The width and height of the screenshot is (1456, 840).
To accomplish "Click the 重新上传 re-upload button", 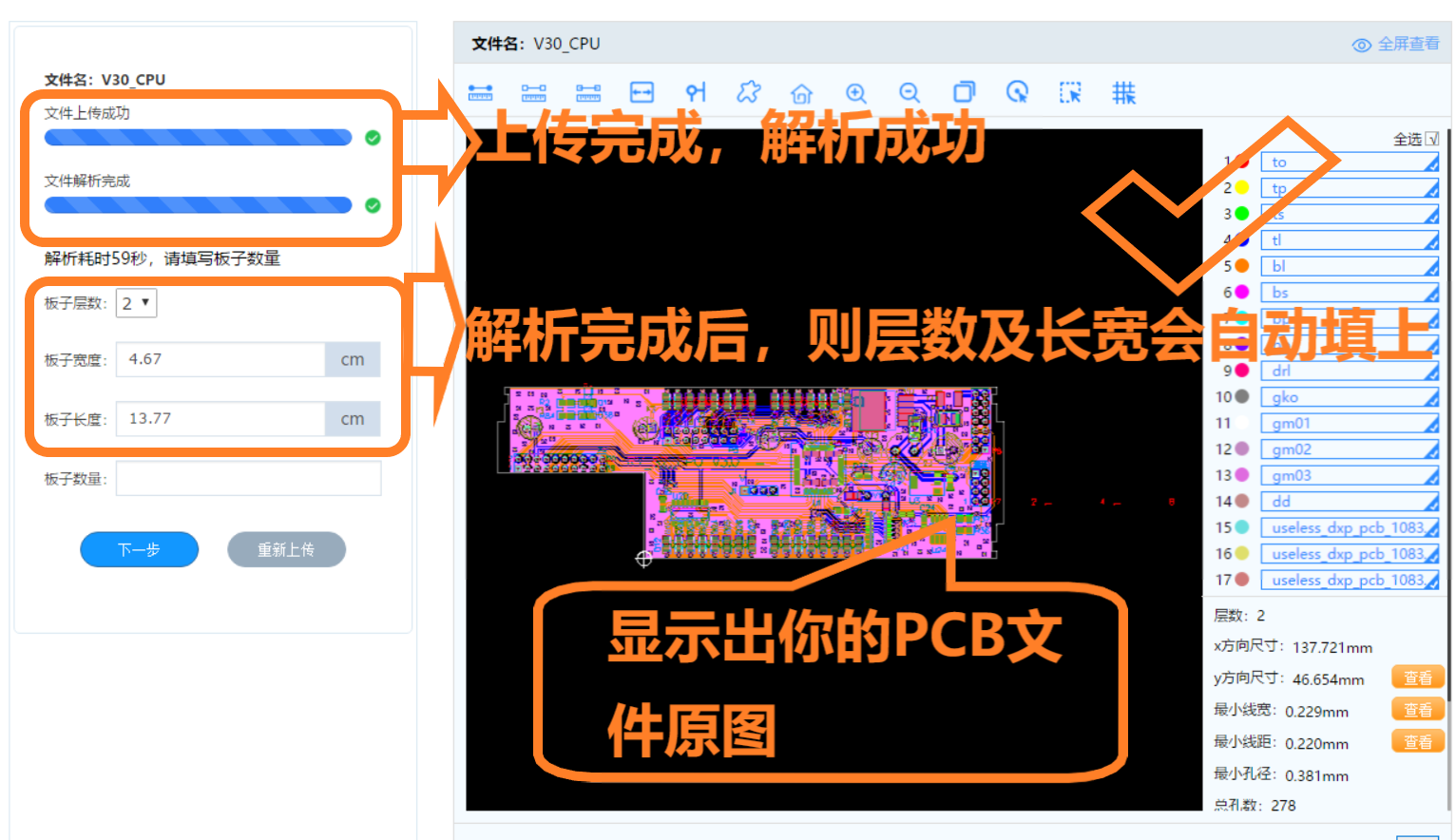I will [286, 549].
